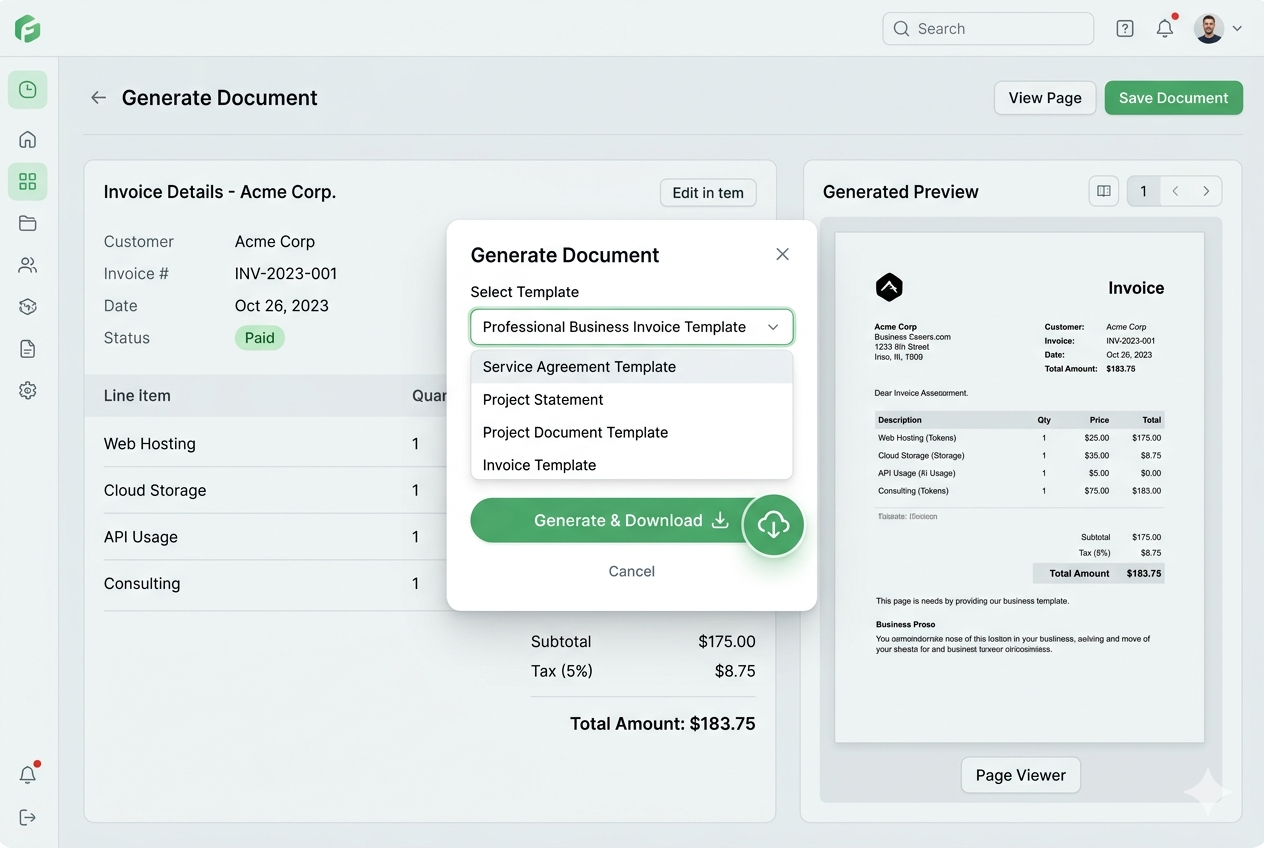Select the Paid status badge
The height and width of the screenshot is (848, 1264).
point(259,337)
